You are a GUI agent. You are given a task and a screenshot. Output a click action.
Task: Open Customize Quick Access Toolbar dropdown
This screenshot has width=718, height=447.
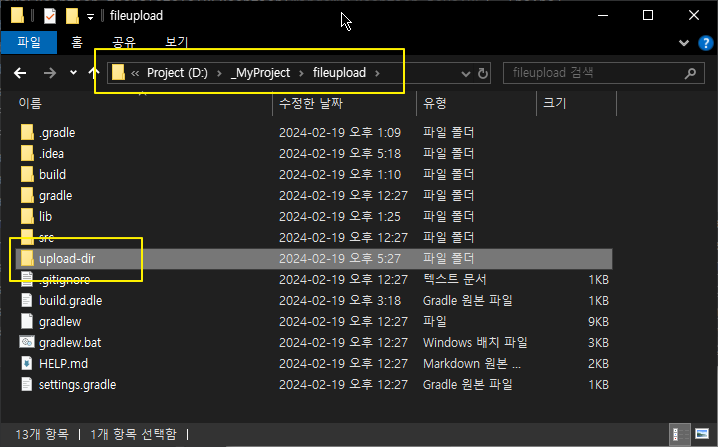tap(90, 17)
